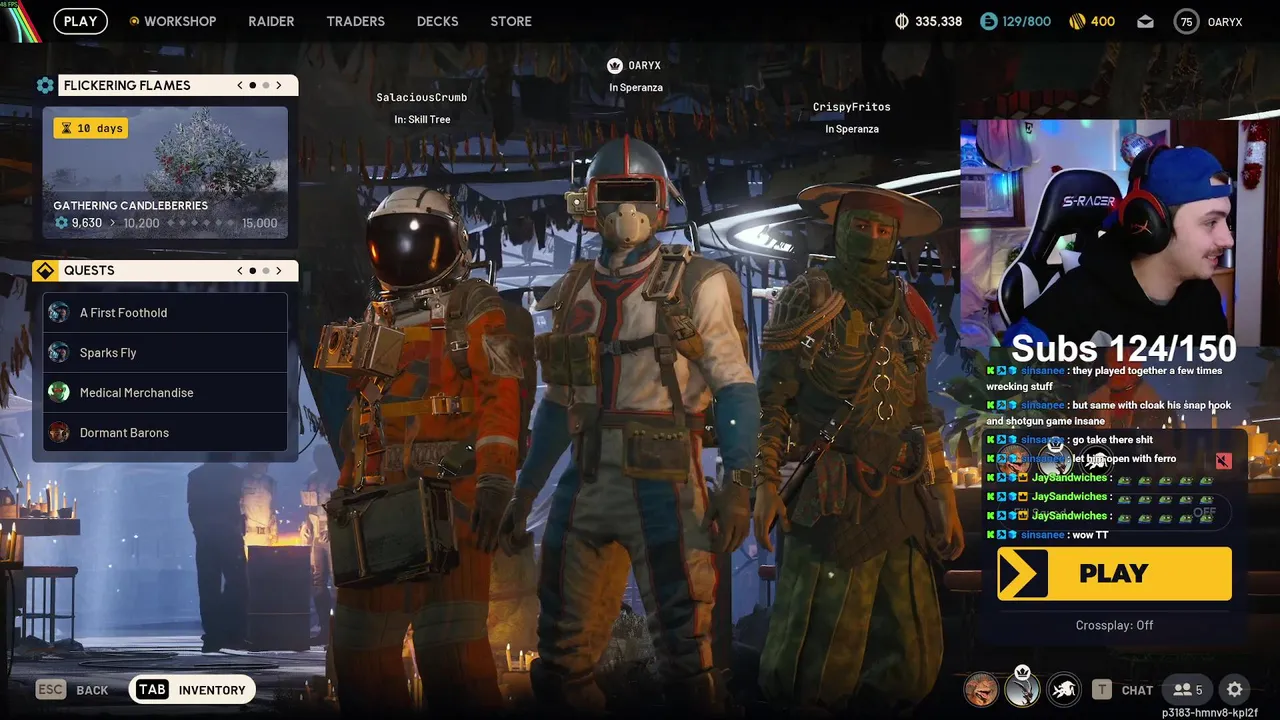Click the Workshop notification dot icon
Viewport: 1280px width, 720px height.
pos(134,21)
